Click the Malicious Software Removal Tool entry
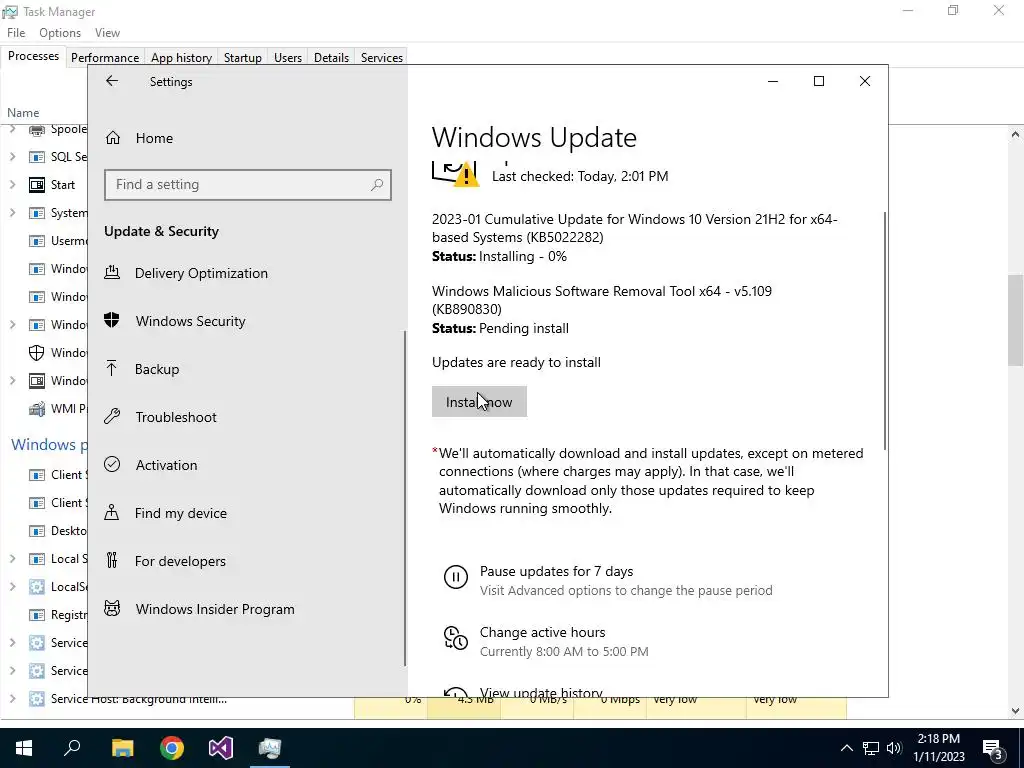 pyautogui.click(x=601, y=300)
